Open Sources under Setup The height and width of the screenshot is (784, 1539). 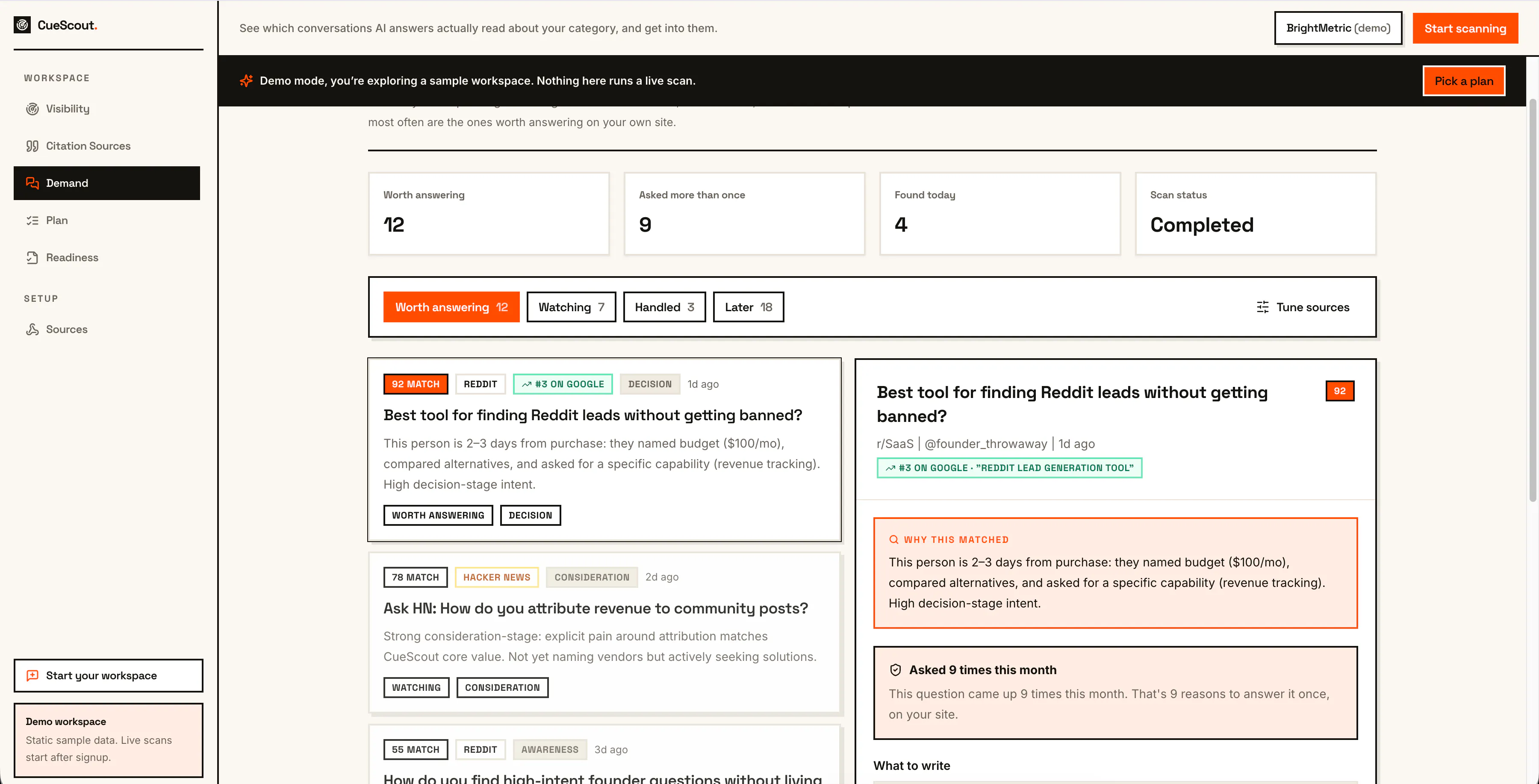tap(107, 329)
